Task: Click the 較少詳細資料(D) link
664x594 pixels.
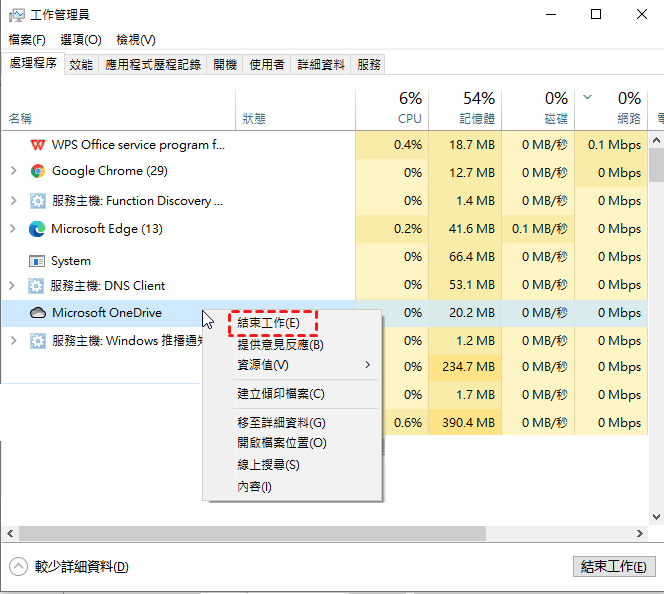Action: point(82,566)
